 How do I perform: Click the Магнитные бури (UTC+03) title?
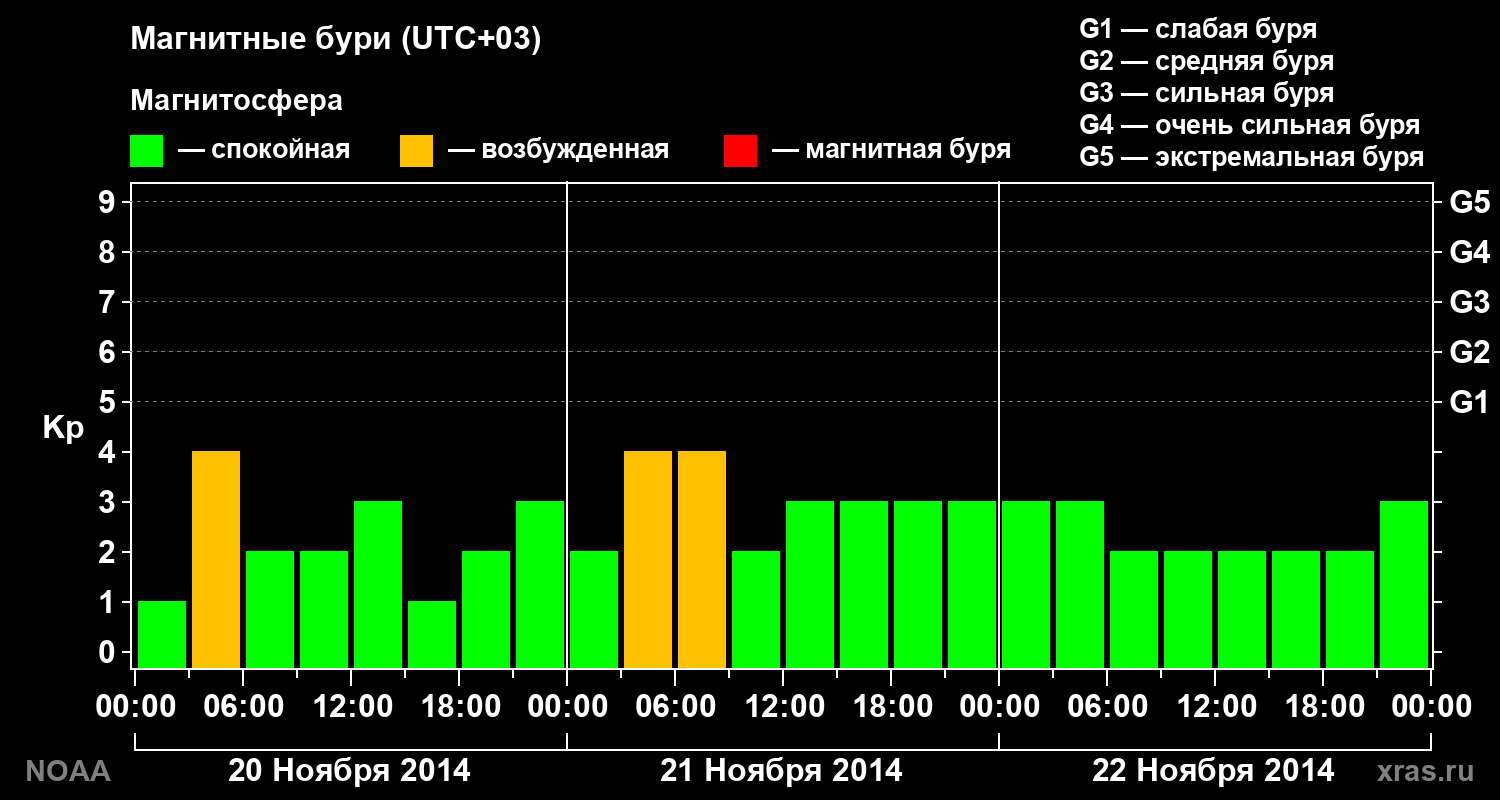coord(336,40)
